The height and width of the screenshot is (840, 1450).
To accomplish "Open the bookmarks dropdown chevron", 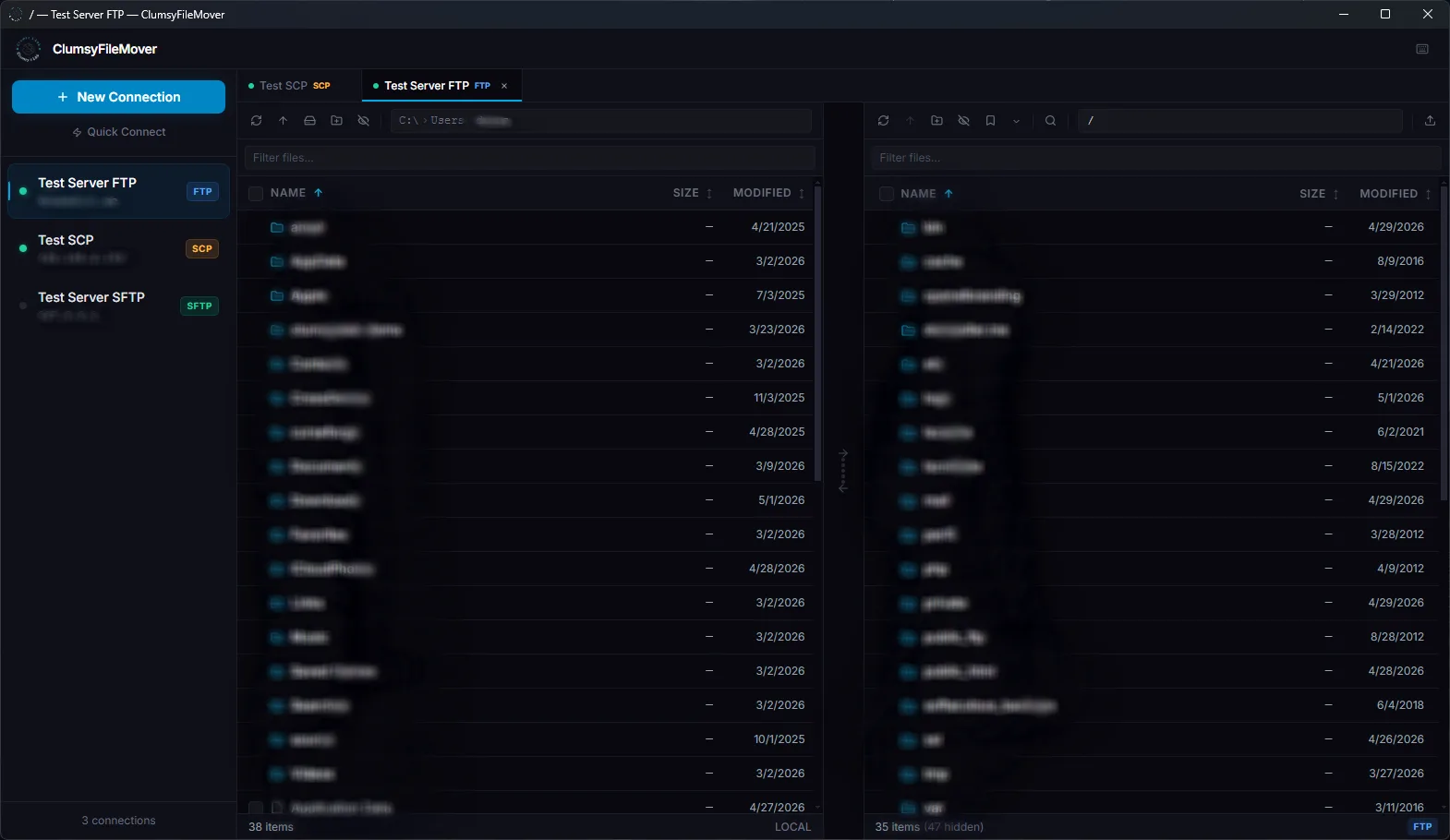I will coord(1016,121).
